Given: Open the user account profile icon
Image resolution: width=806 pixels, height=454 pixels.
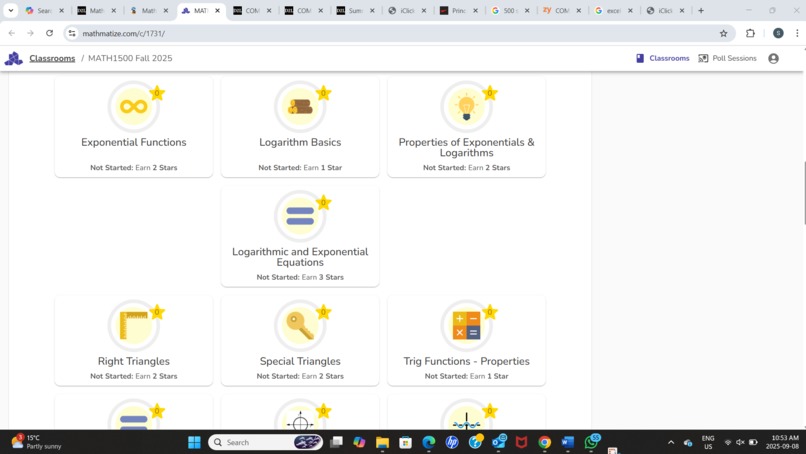Looking at the screenshot, I should click(x=773, y=59).
